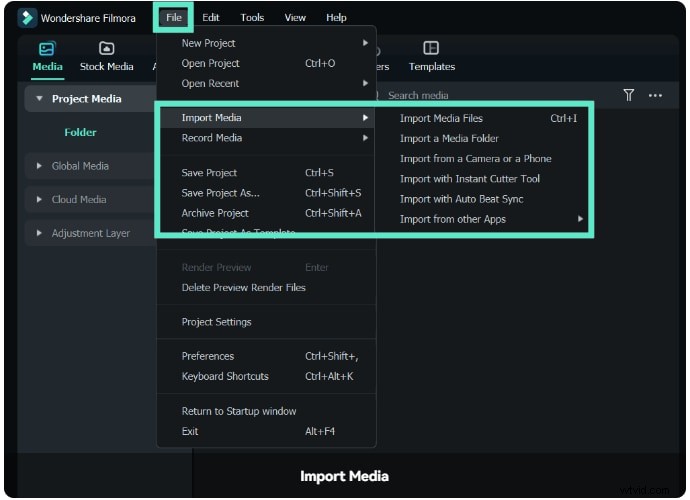This screenshot has width=690, height=500.
Task: Open the Templates tab icon
Action: click(x=431, y=49)
